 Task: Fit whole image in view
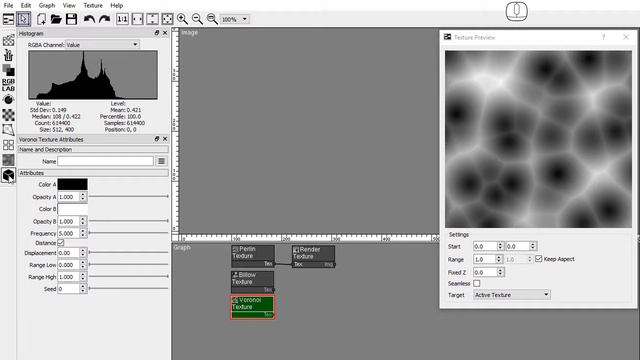167,19
